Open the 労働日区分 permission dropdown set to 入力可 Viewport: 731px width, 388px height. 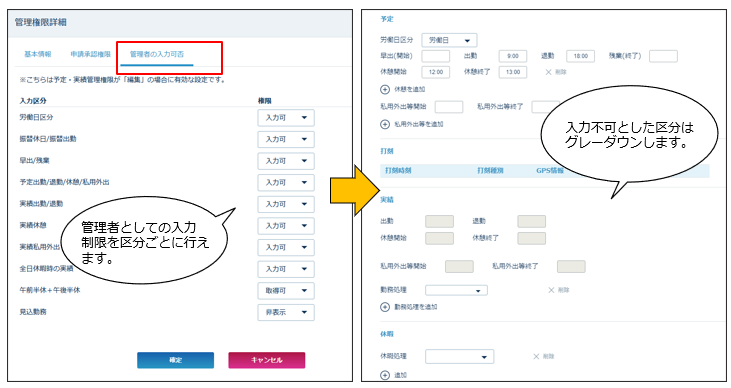(x=286, y=118)
